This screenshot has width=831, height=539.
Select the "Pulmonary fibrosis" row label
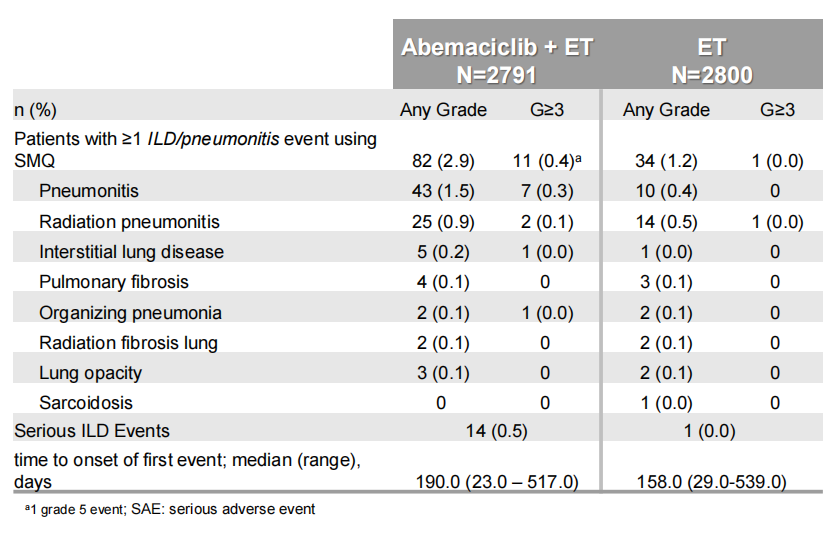(x=114, y=282)
